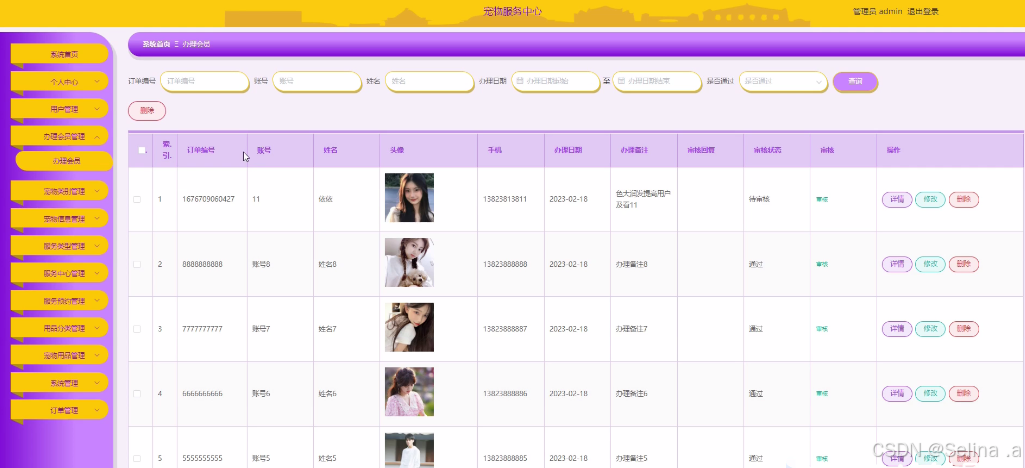Click calendar icon in end date field

point(621,81)
